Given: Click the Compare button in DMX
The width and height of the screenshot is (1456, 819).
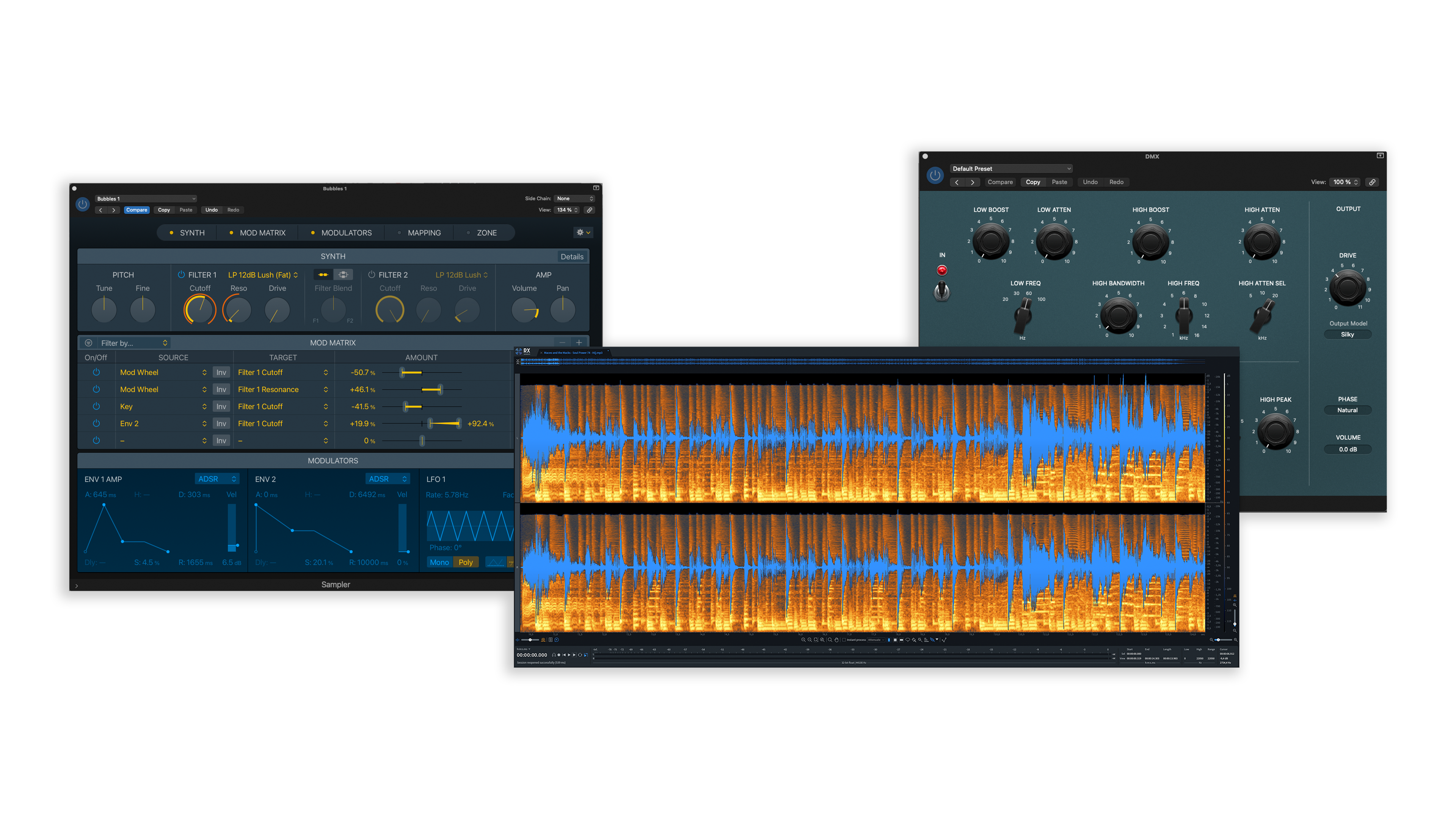Looking at the screenshot, I should [999, 182].
